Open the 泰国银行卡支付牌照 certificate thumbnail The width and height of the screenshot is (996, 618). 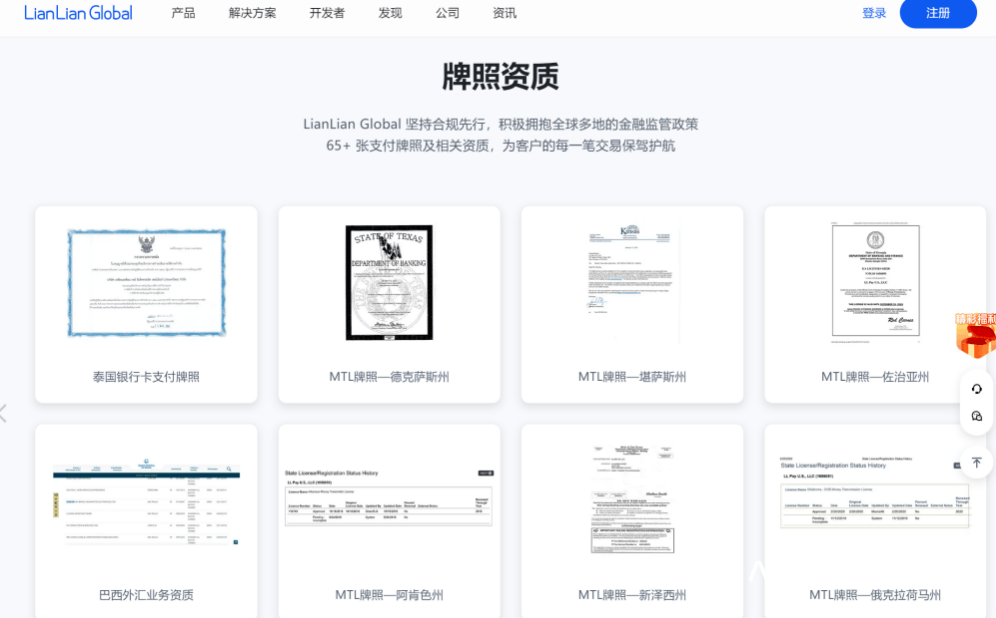pos(147,283)
